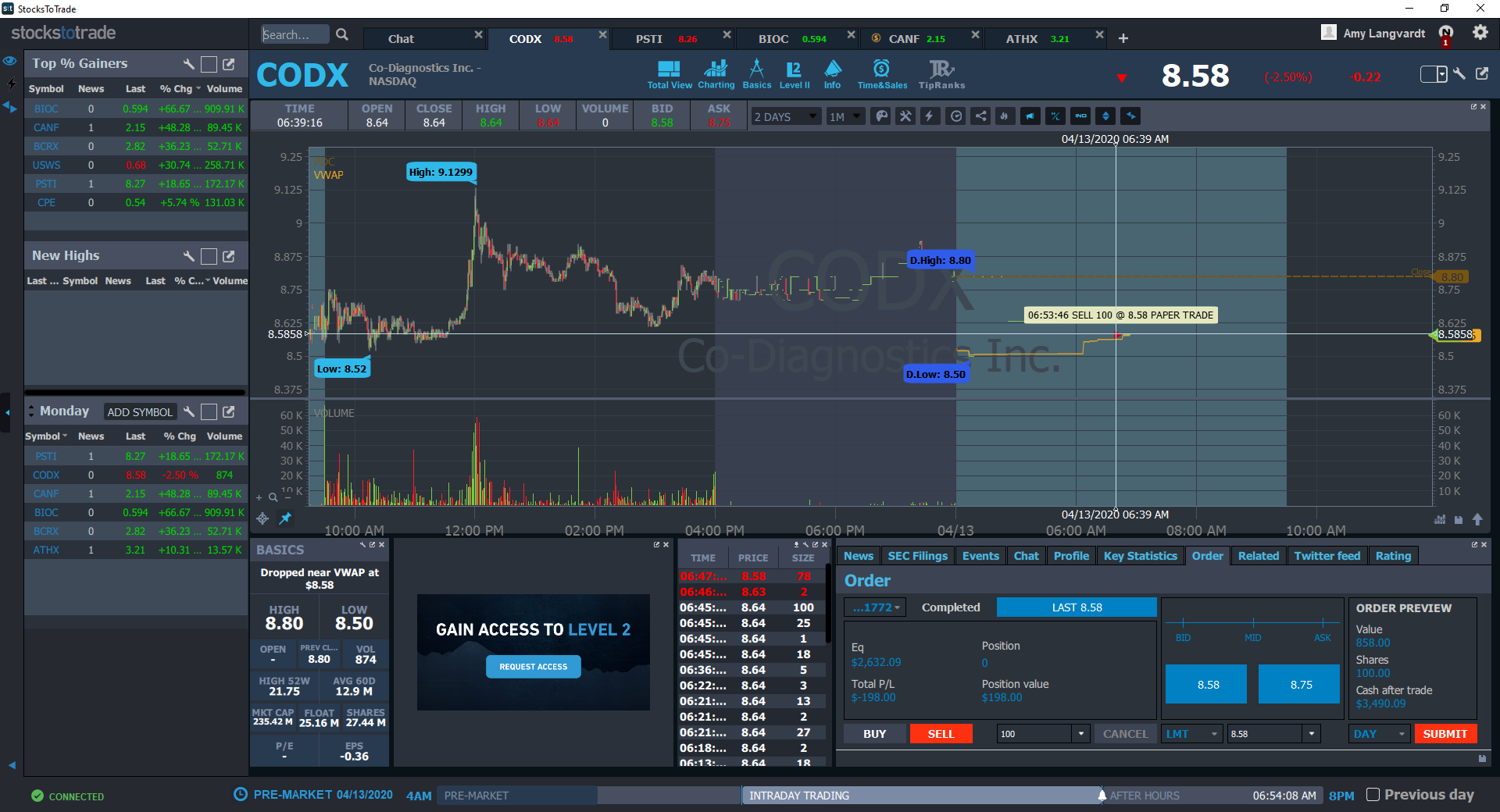Open the 1M interval dropdown

pyautogui.click(x=845, y=116)
